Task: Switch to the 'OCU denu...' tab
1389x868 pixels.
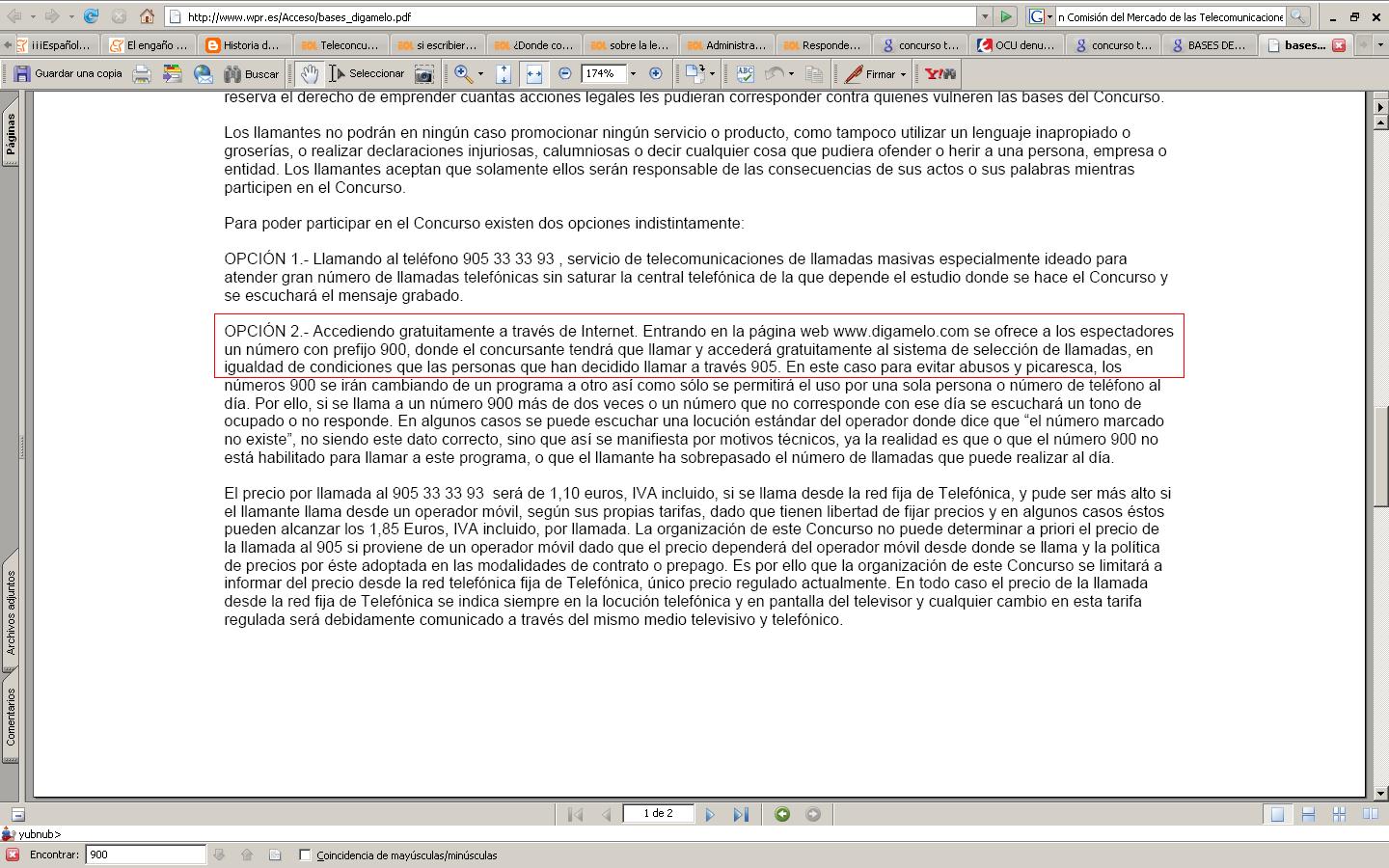Action: [x=1016, y=44]
